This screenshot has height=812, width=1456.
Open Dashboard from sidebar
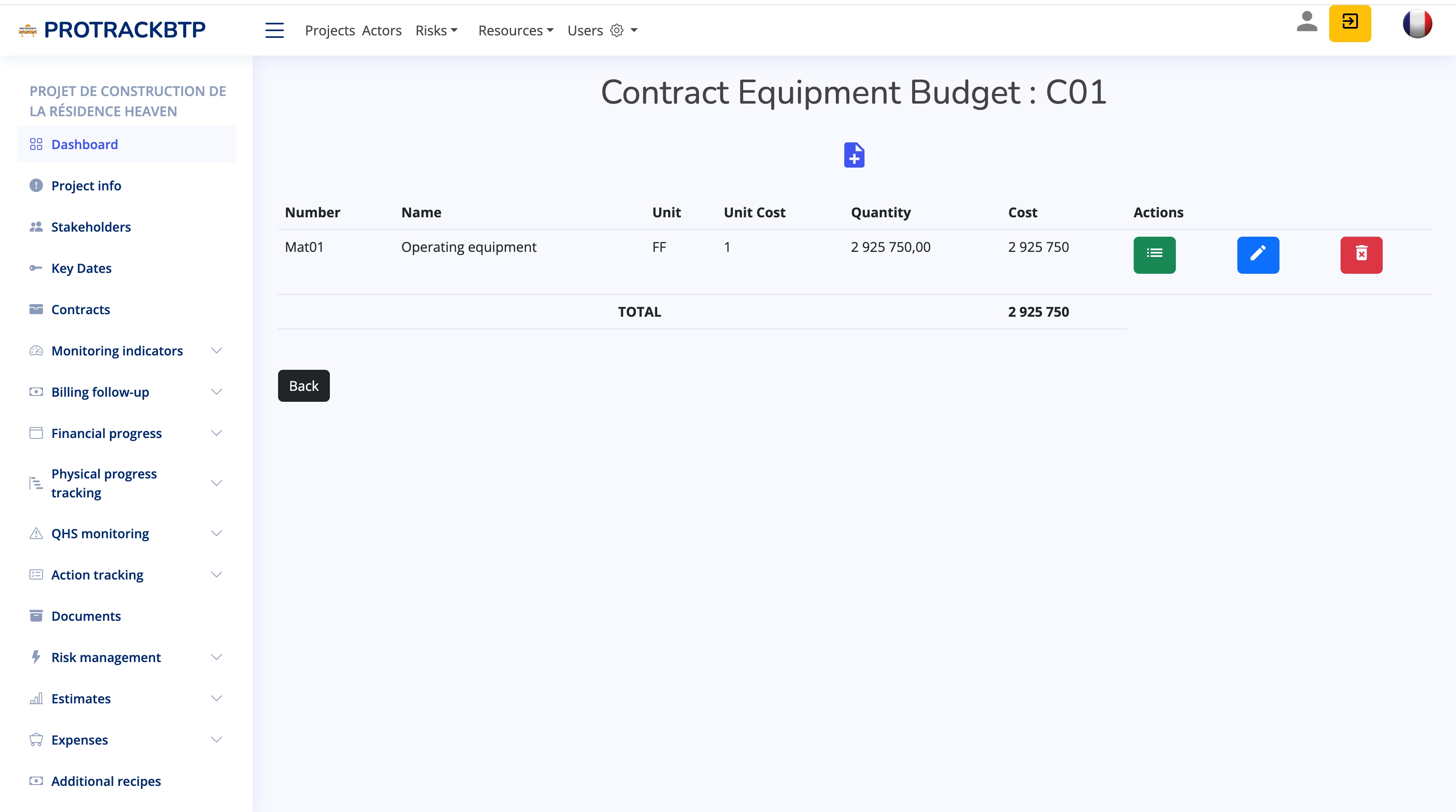(126, 144)
